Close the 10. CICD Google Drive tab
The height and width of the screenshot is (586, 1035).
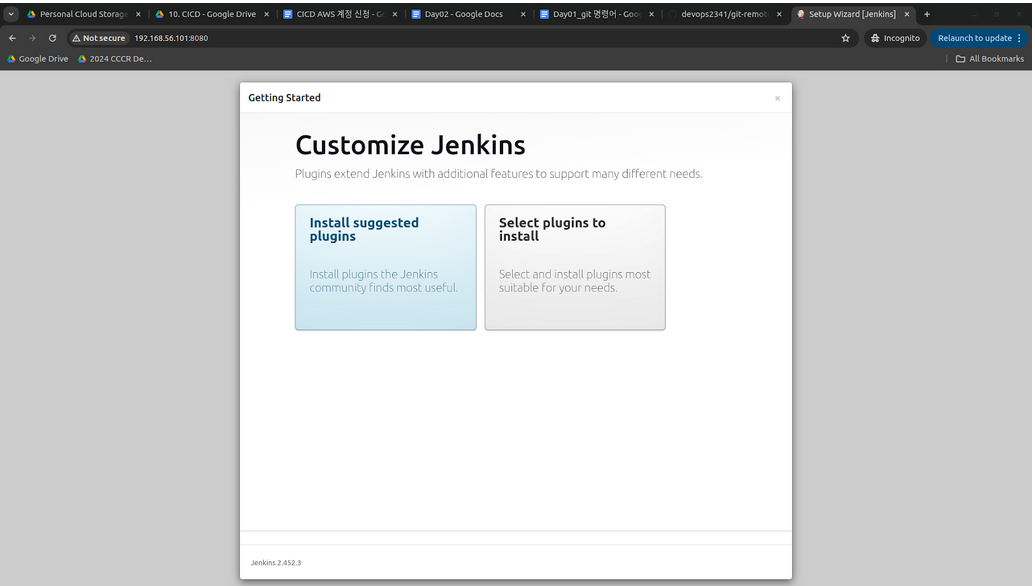[x=267, y=14]
